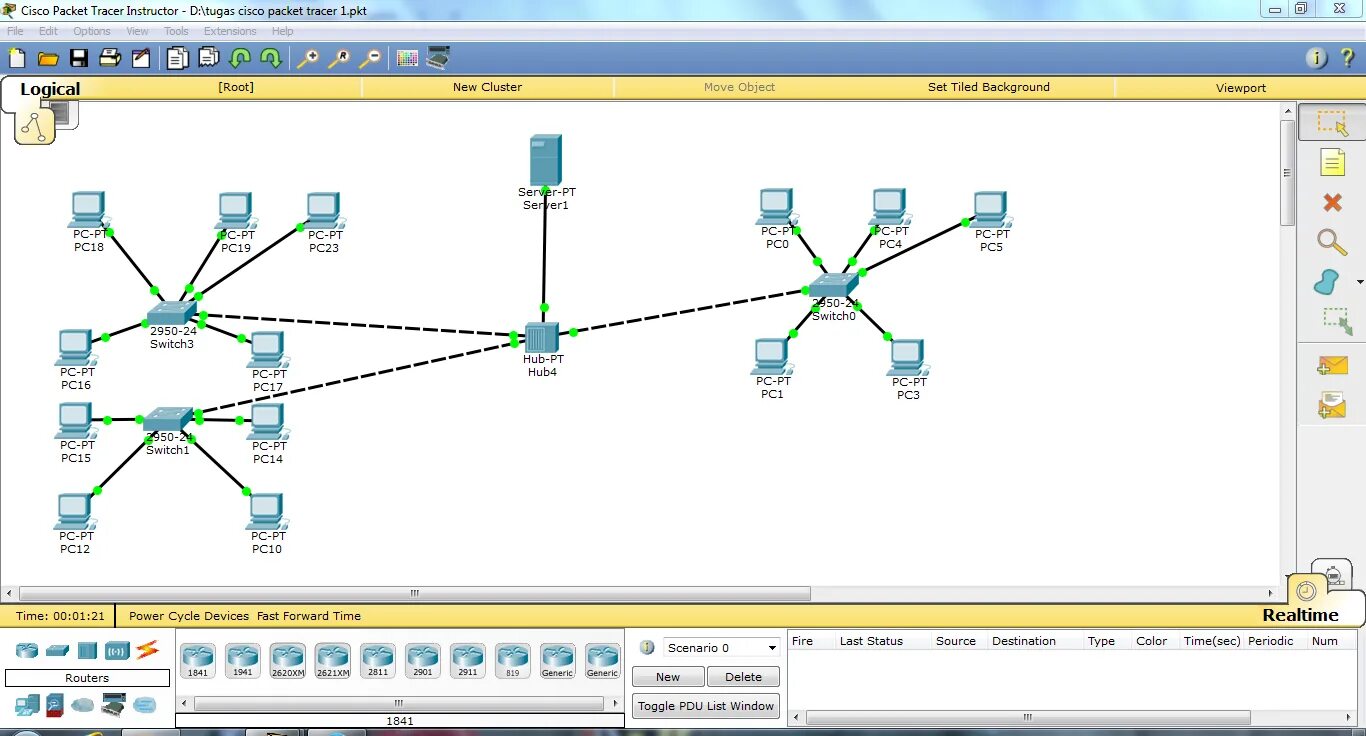Click the question mark help icon

1347,58
